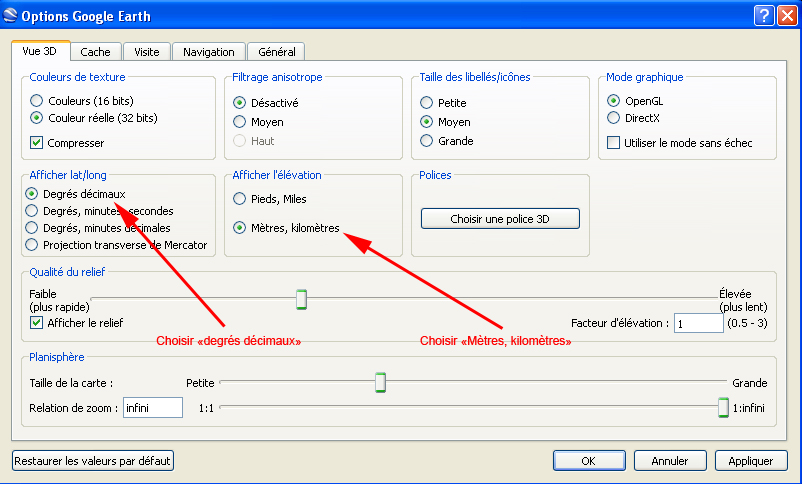Select Degrés, minutes décimales option
Screen dimensions: 802x484
point(32,228)
